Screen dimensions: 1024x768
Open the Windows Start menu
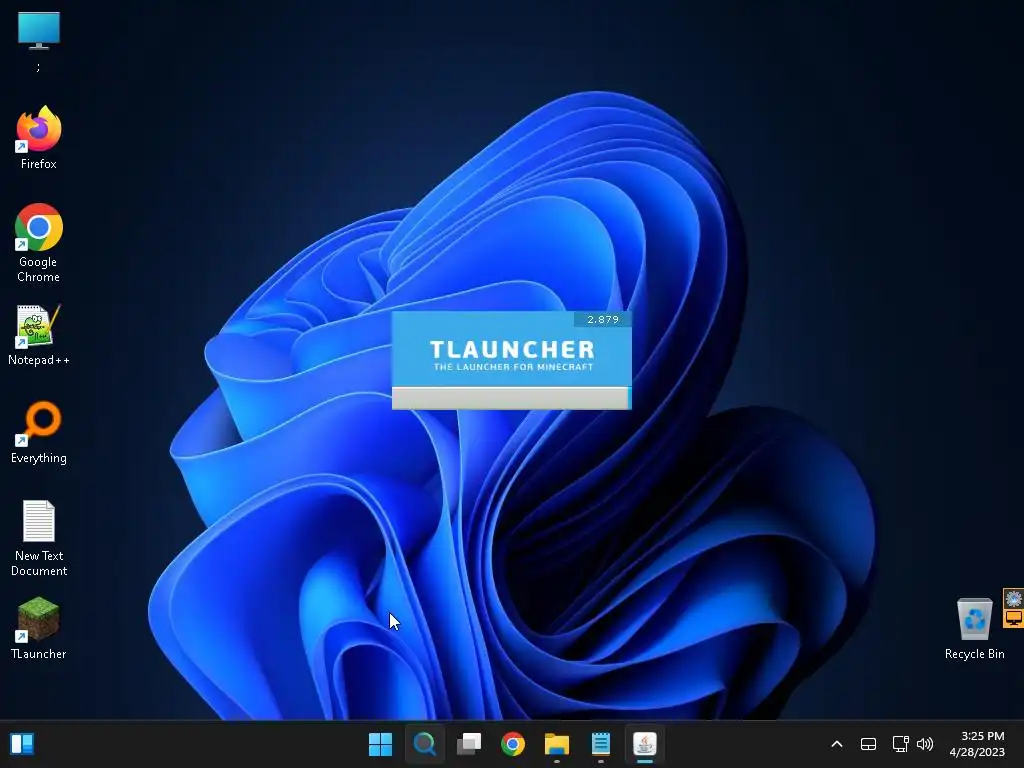[380, 744]
